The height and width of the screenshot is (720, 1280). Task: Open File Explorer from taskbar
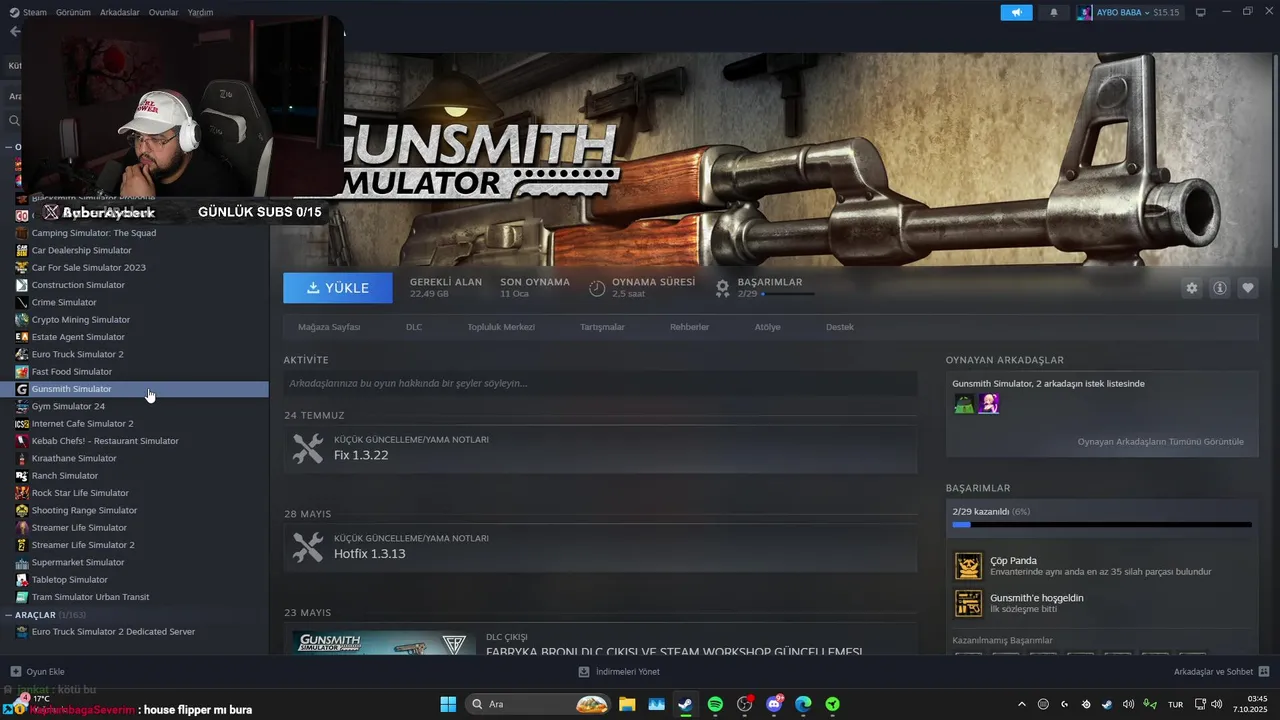(626, 704)
